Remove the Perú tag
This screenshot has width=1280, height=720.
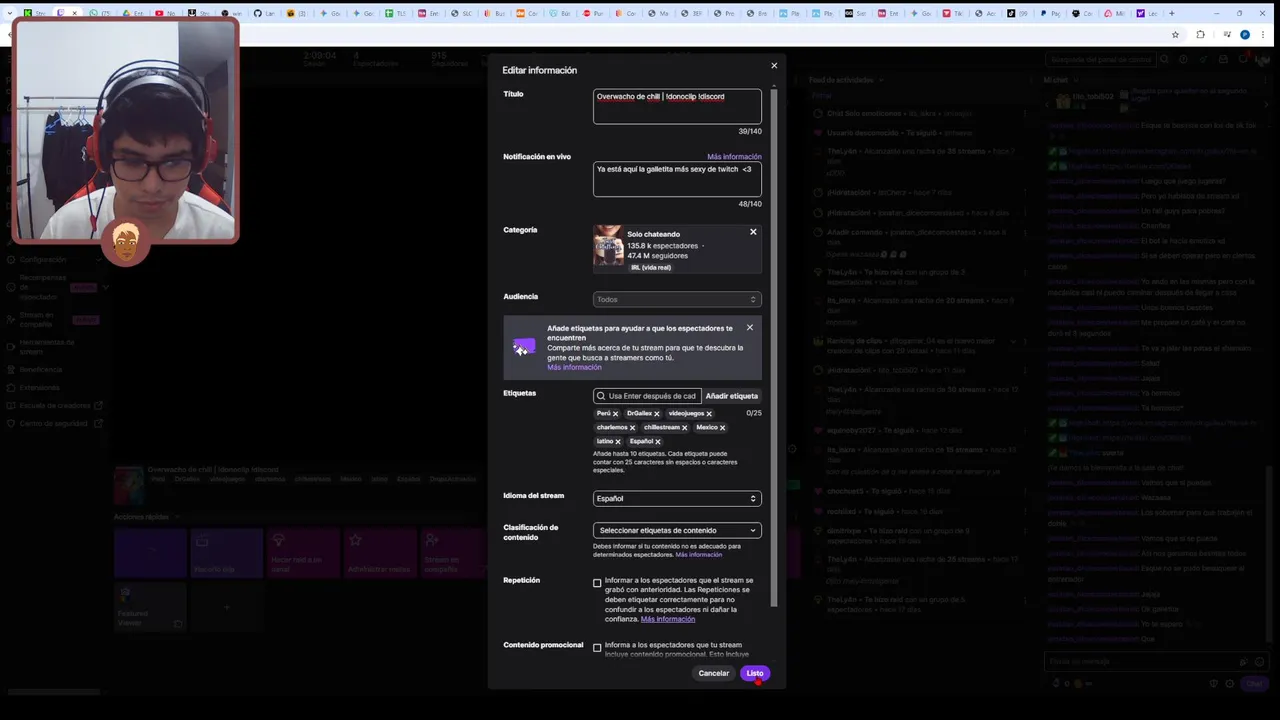615,414
